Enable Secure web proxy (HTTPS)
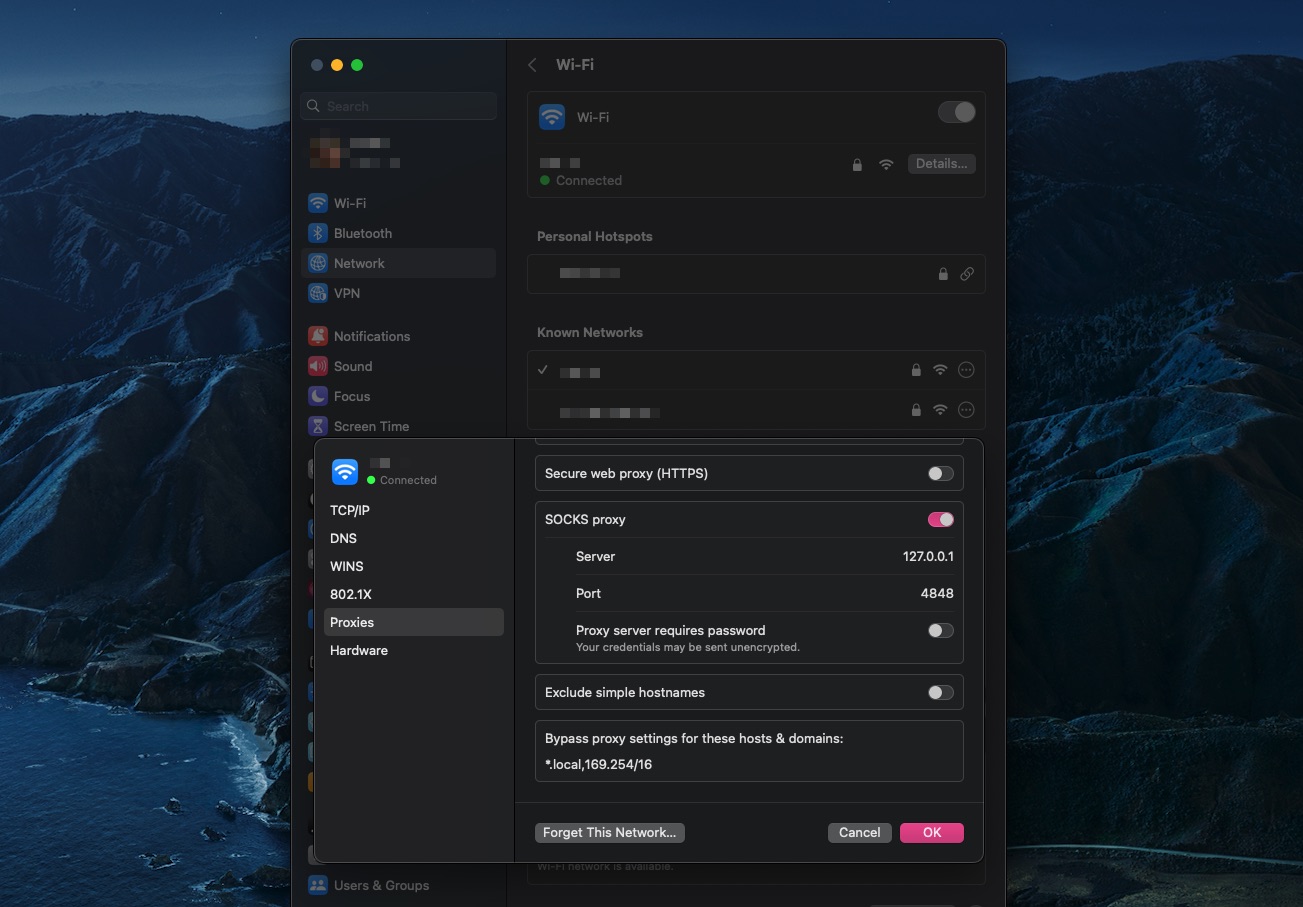 940,474
